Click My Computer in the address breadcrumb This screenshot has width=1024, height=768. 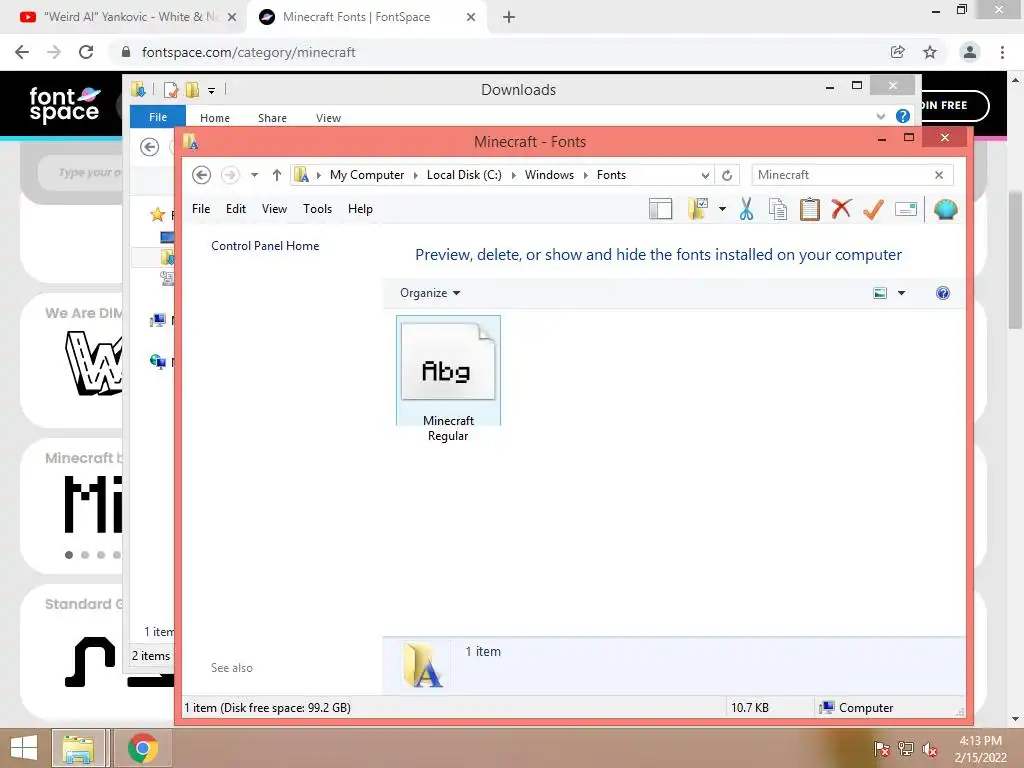(366, 175)
